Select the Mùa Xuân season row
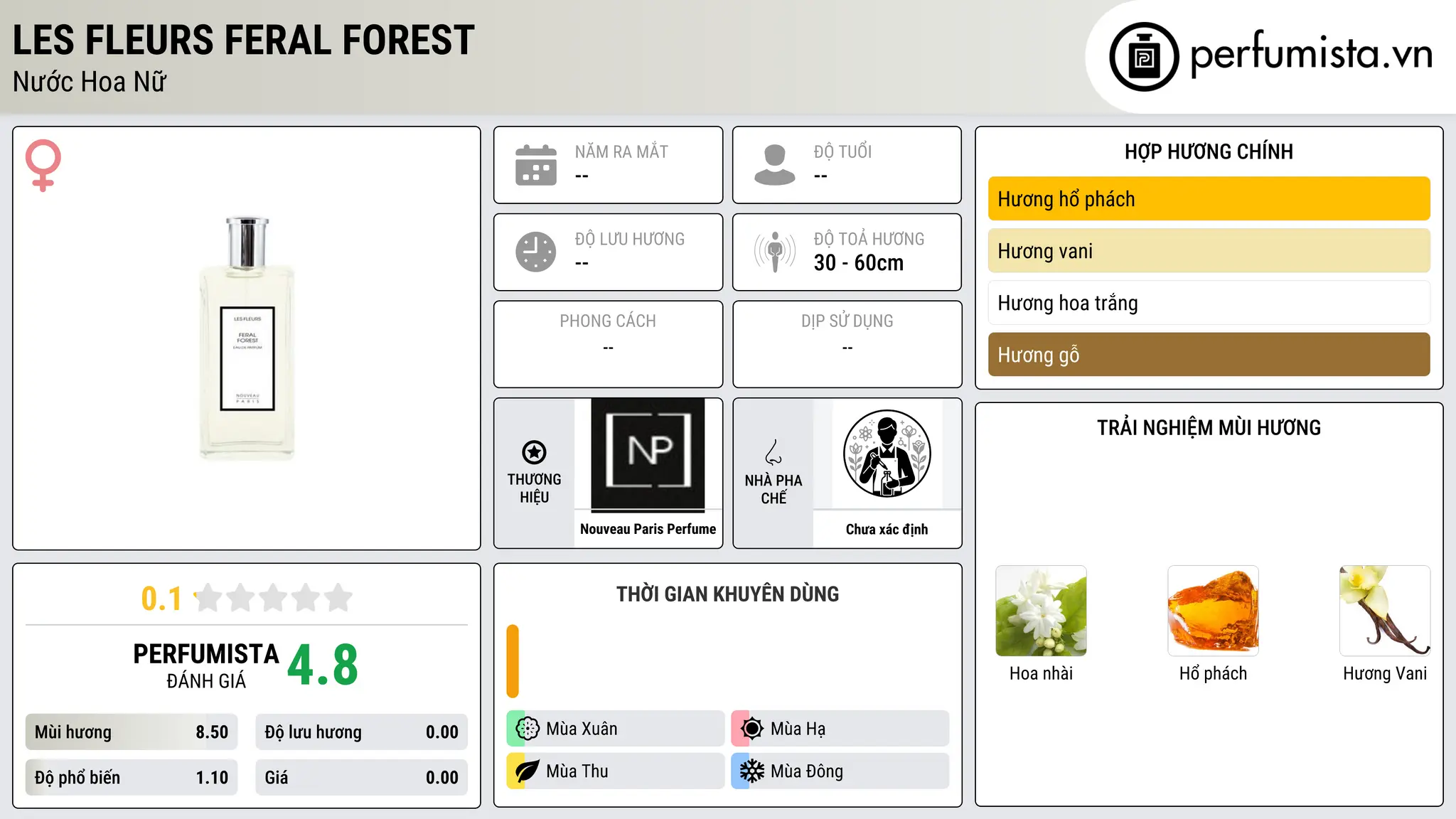 (x=616, y=729)
